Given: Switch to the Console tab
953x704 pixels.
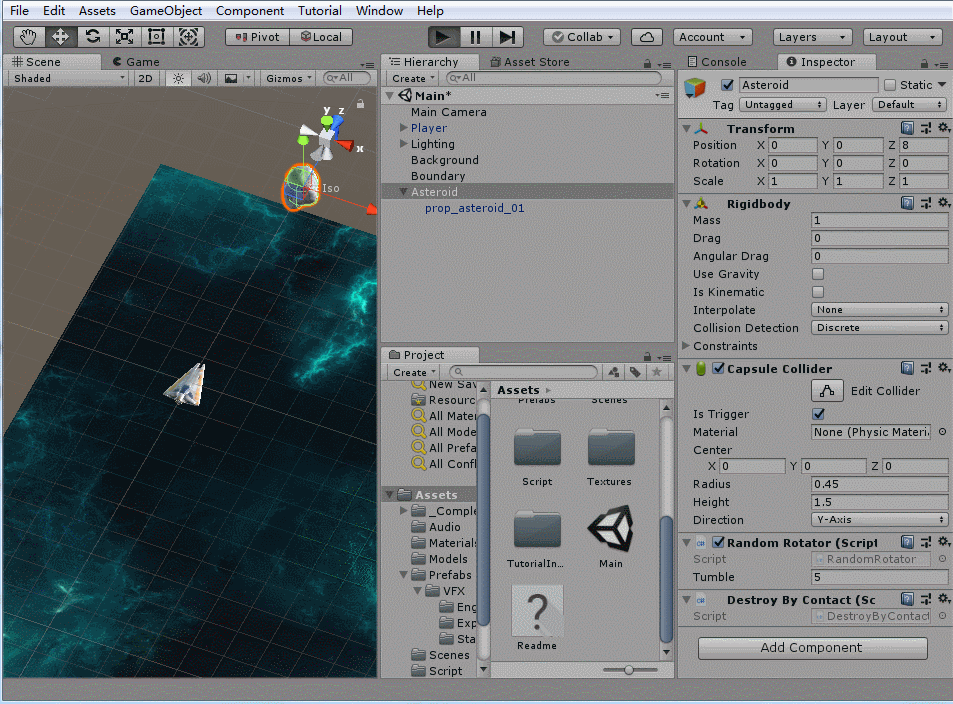Looking at the screenshot, I should pyautogui.click(x=717, y=62).
